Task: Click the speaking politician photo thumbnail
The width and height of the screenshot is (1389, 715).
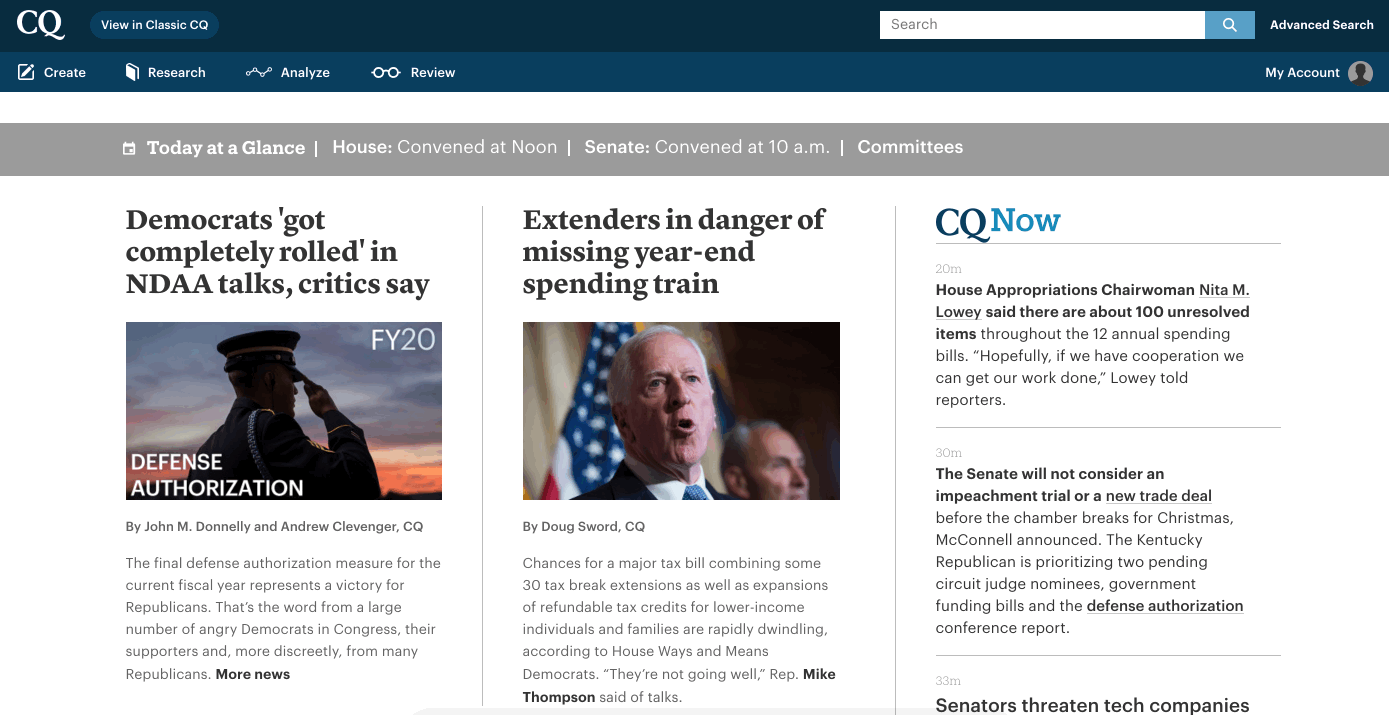Action: 681,411
